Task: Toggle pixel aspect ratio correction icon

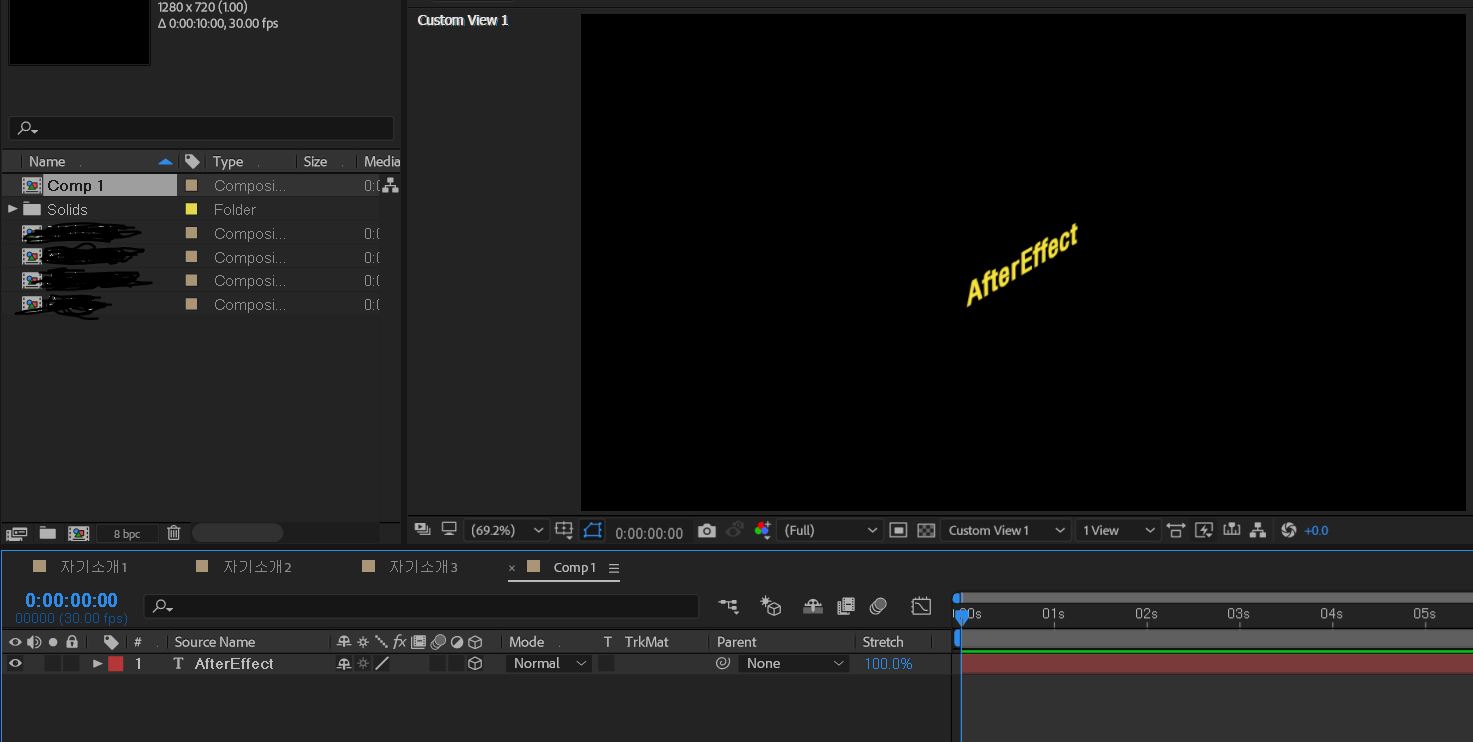Action: pos(1176,530)
